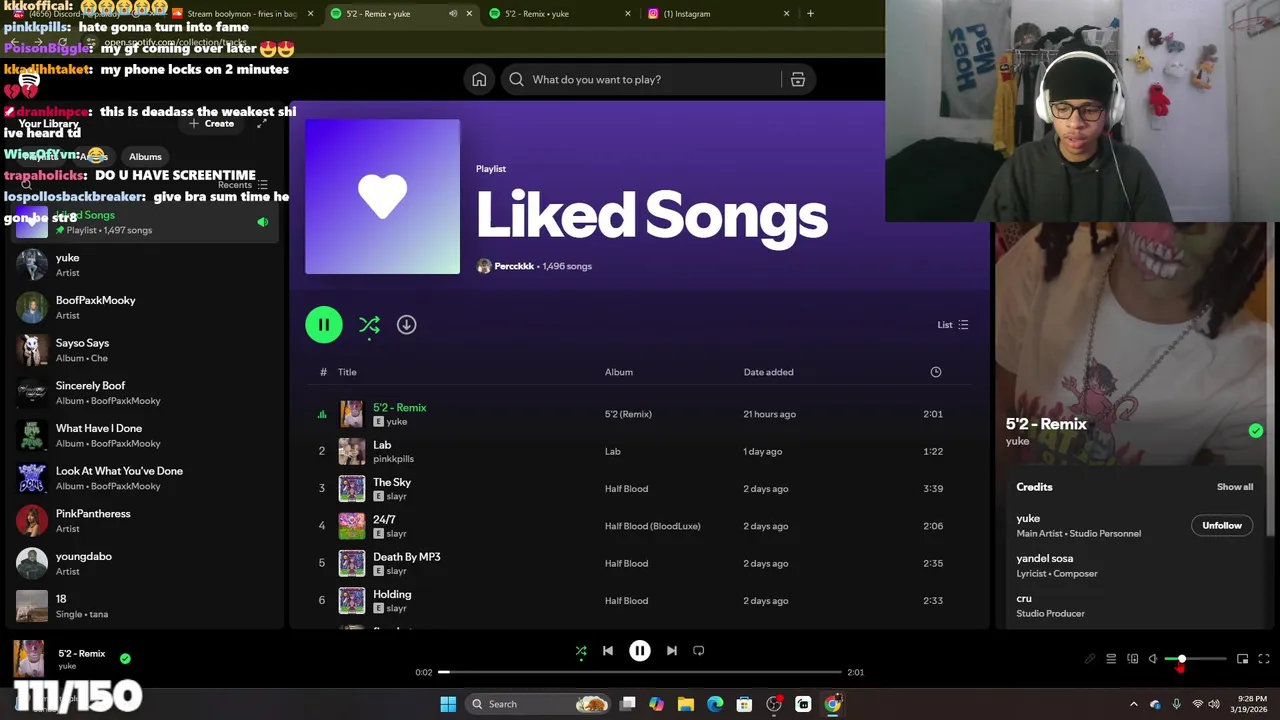Viewport: 1280px width, 720px height.
Task: Open the miniplayer icon
Action: pyautogui.click(x=1242, y=659)
